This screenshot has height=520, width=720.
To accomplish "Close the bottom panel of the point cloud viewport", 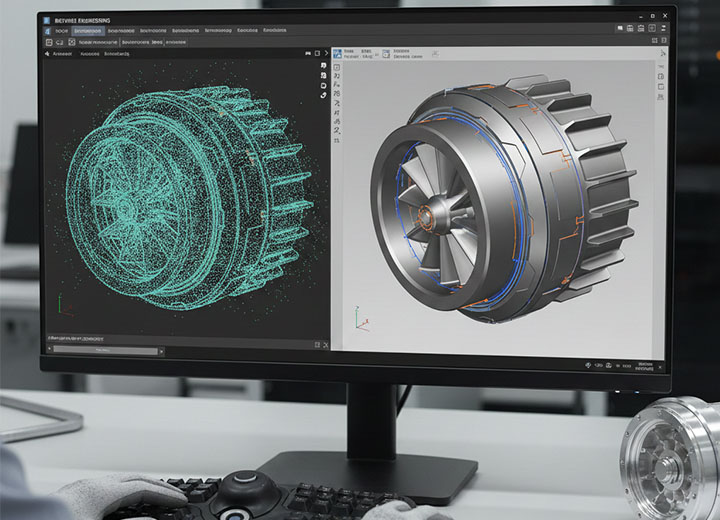I will 324,342.
